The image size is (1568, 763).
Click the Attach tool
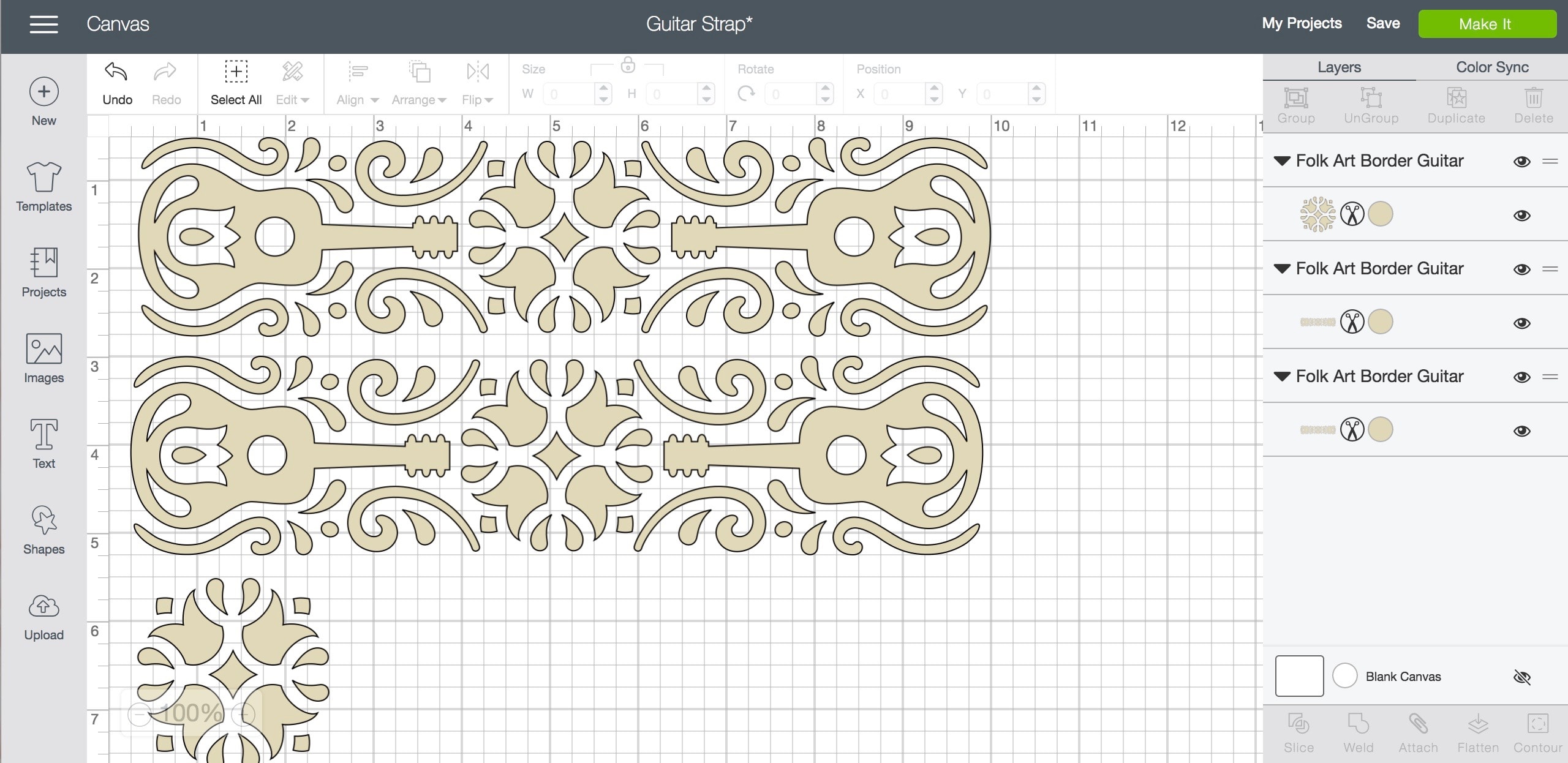point(1418,733)
